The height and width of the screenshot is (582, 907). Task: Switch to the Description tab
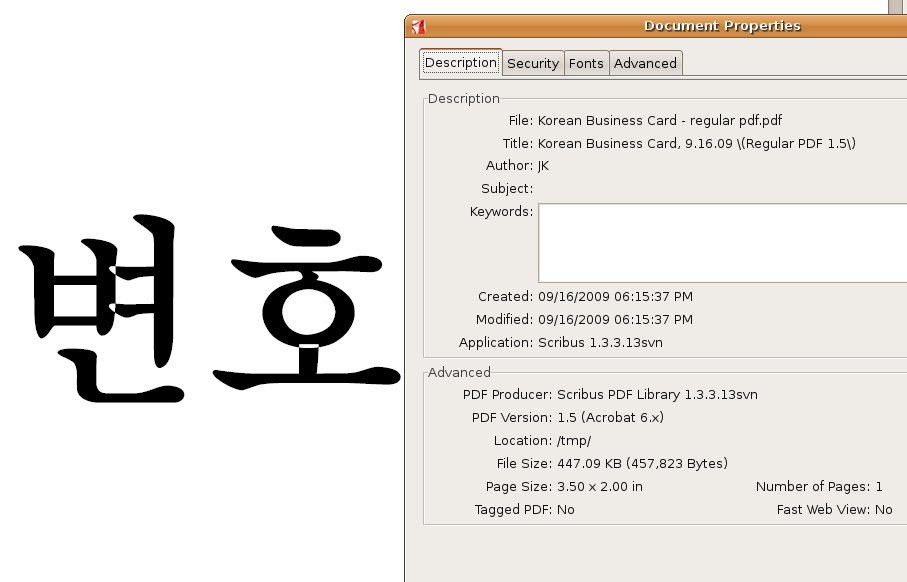point(461,63)
